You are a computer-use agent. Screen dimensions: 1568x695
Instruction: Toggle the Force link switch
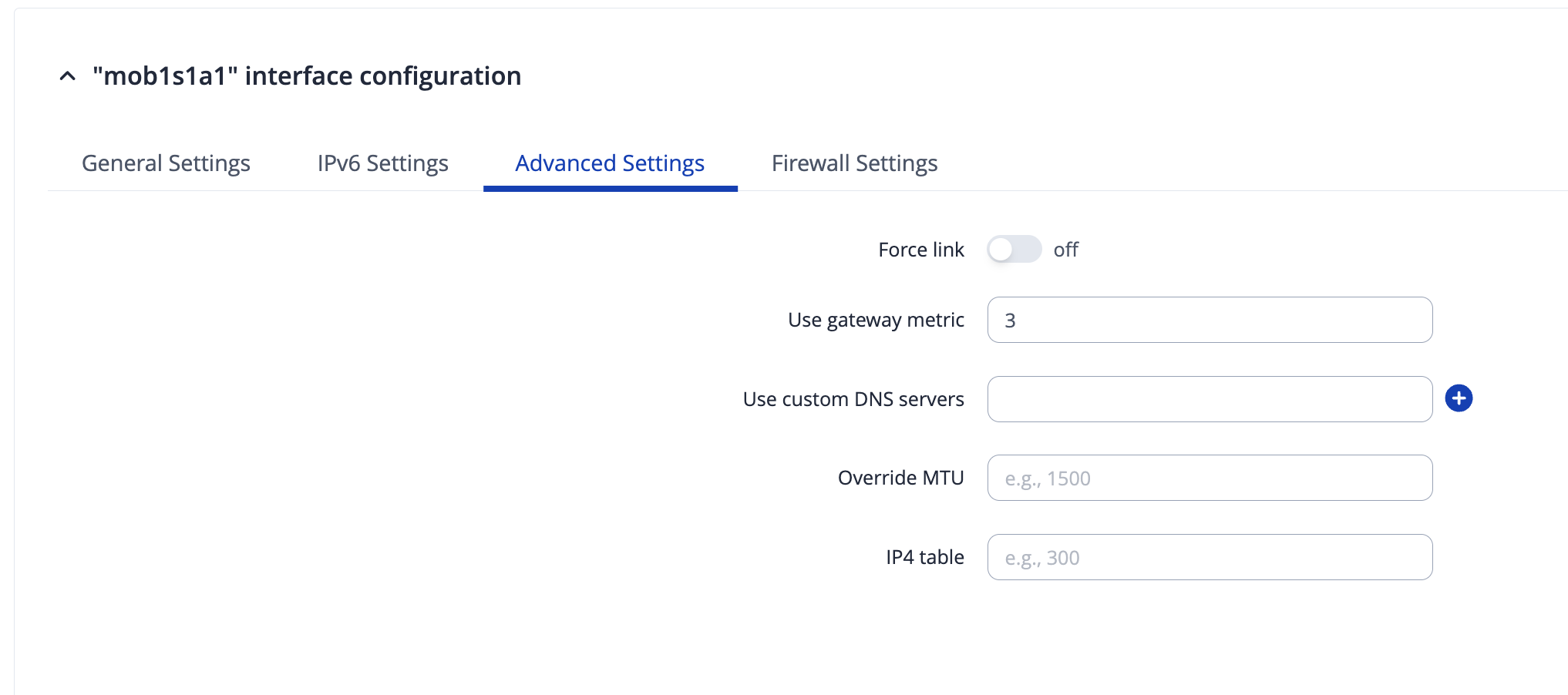coord(1014,250)
